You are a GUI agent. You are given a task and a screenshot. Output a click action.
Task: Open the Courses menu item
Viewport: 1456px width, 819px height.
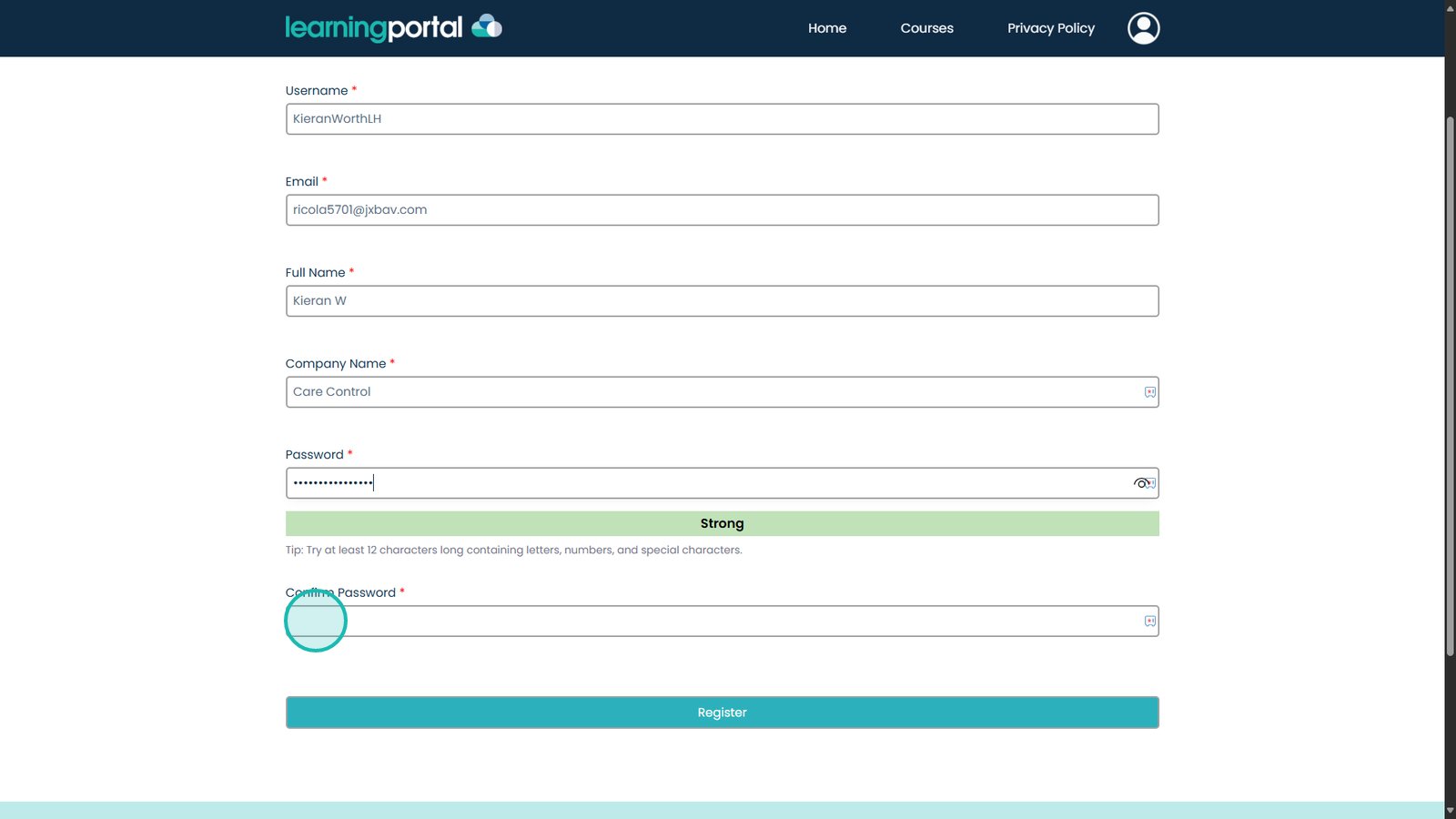point(926,28)
